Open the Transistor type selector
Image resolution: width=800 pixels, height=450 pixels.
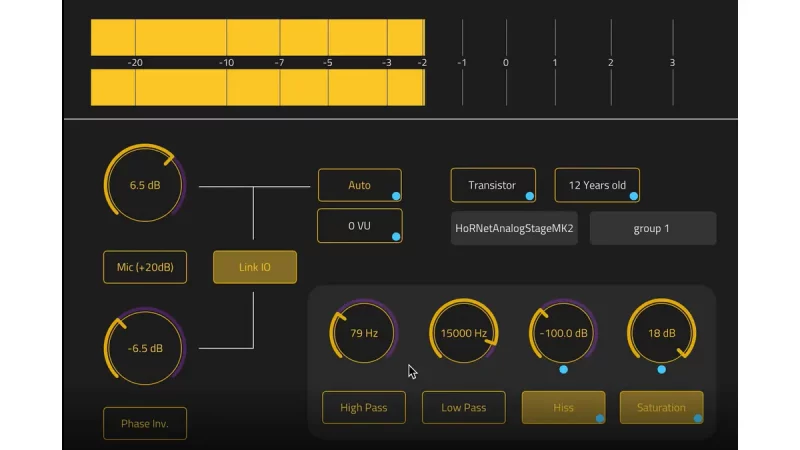pos(492,185)
